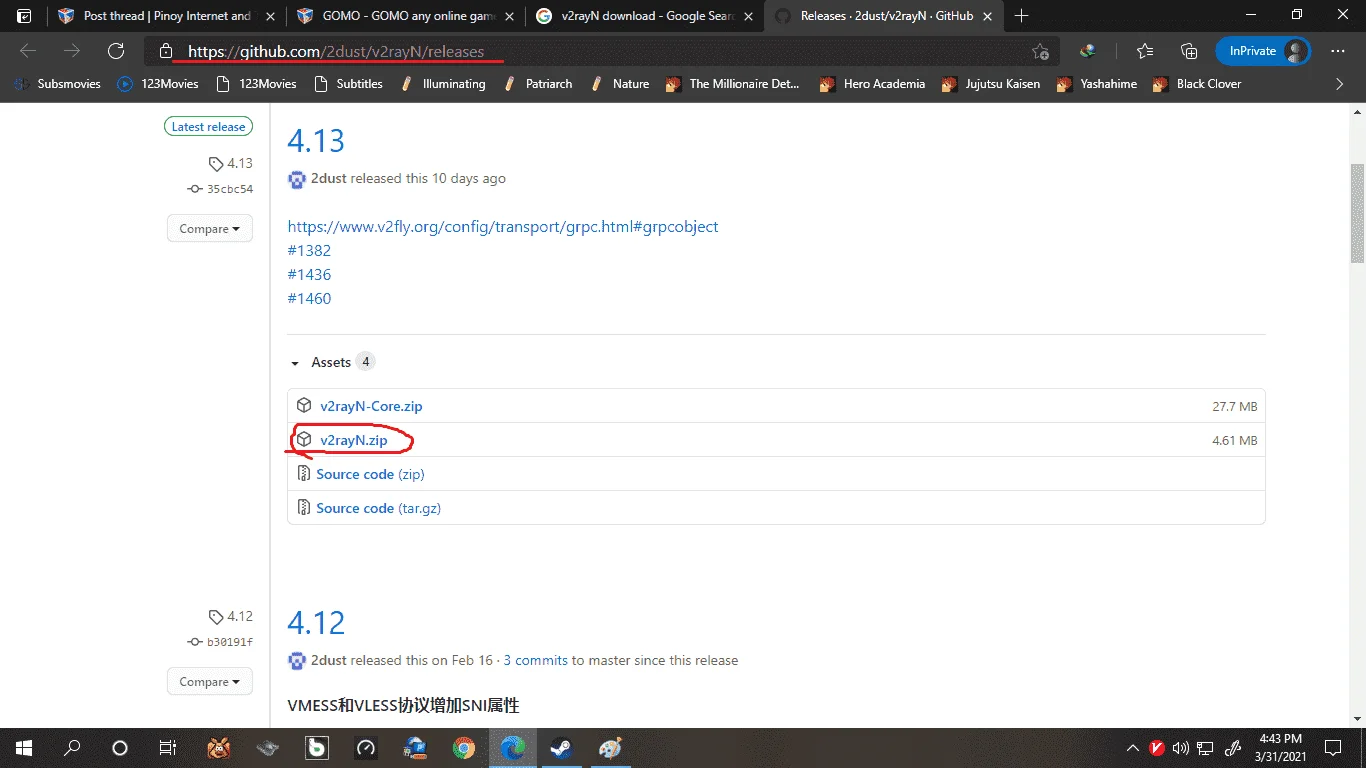Image resolution: width=1366 pixels, height=768 pixels.
Task: Open The Millionaire Det... bookmark
Action: coord(733,84)
